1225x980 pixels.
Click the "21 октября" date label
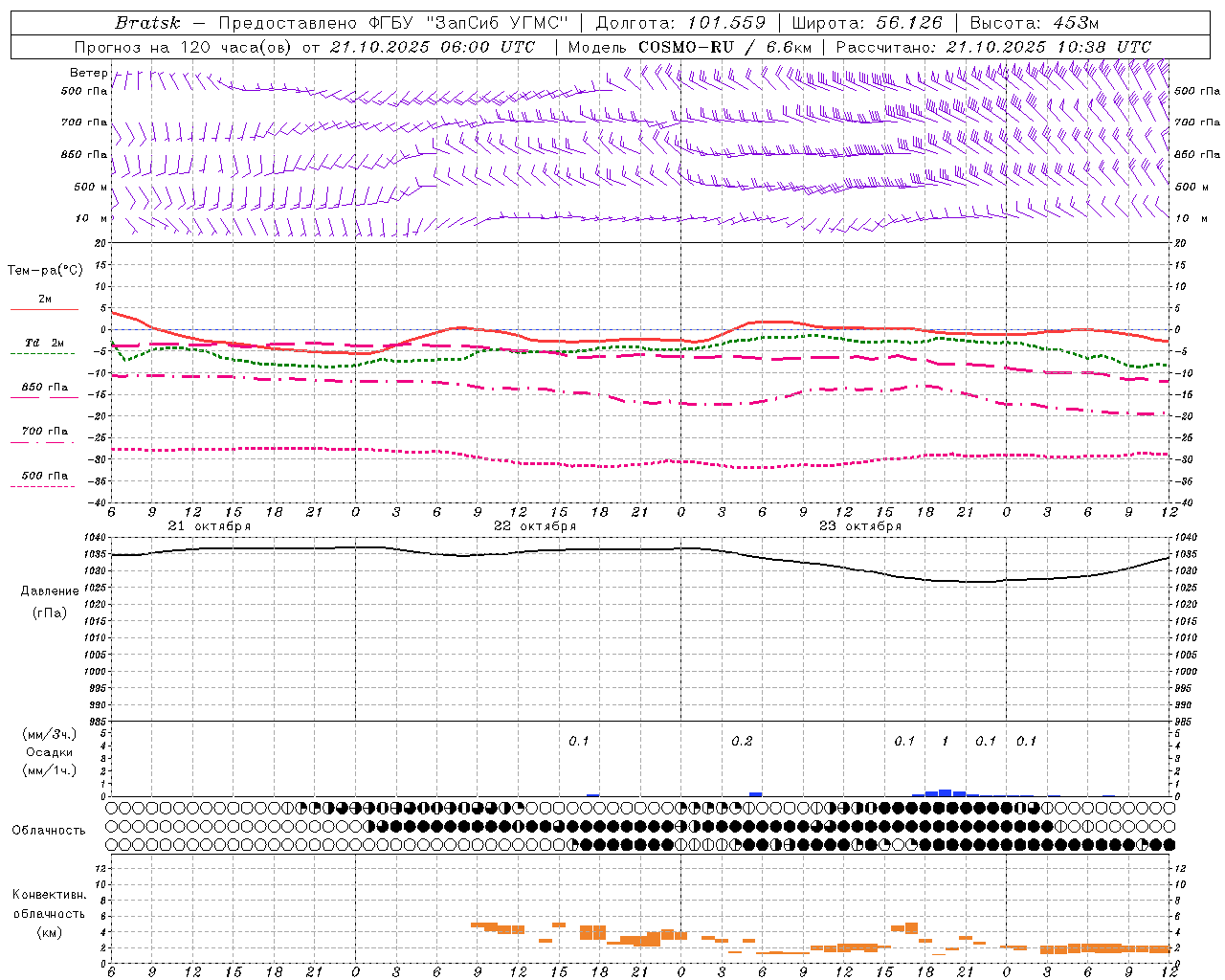point(210,526)
